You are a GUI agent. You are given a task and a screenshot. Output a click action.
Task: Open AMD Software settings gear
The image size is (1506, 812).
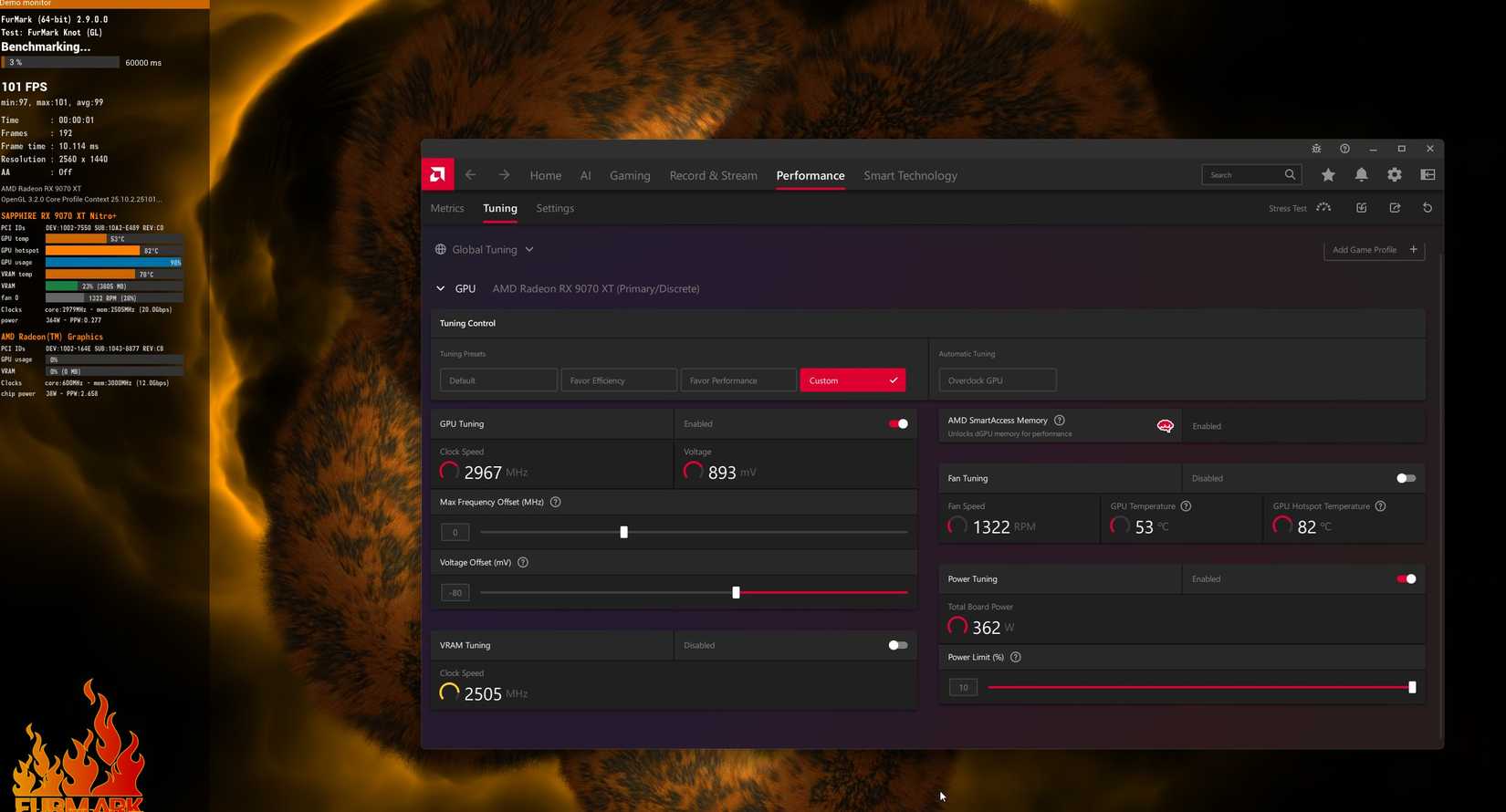click(1395, 174)
